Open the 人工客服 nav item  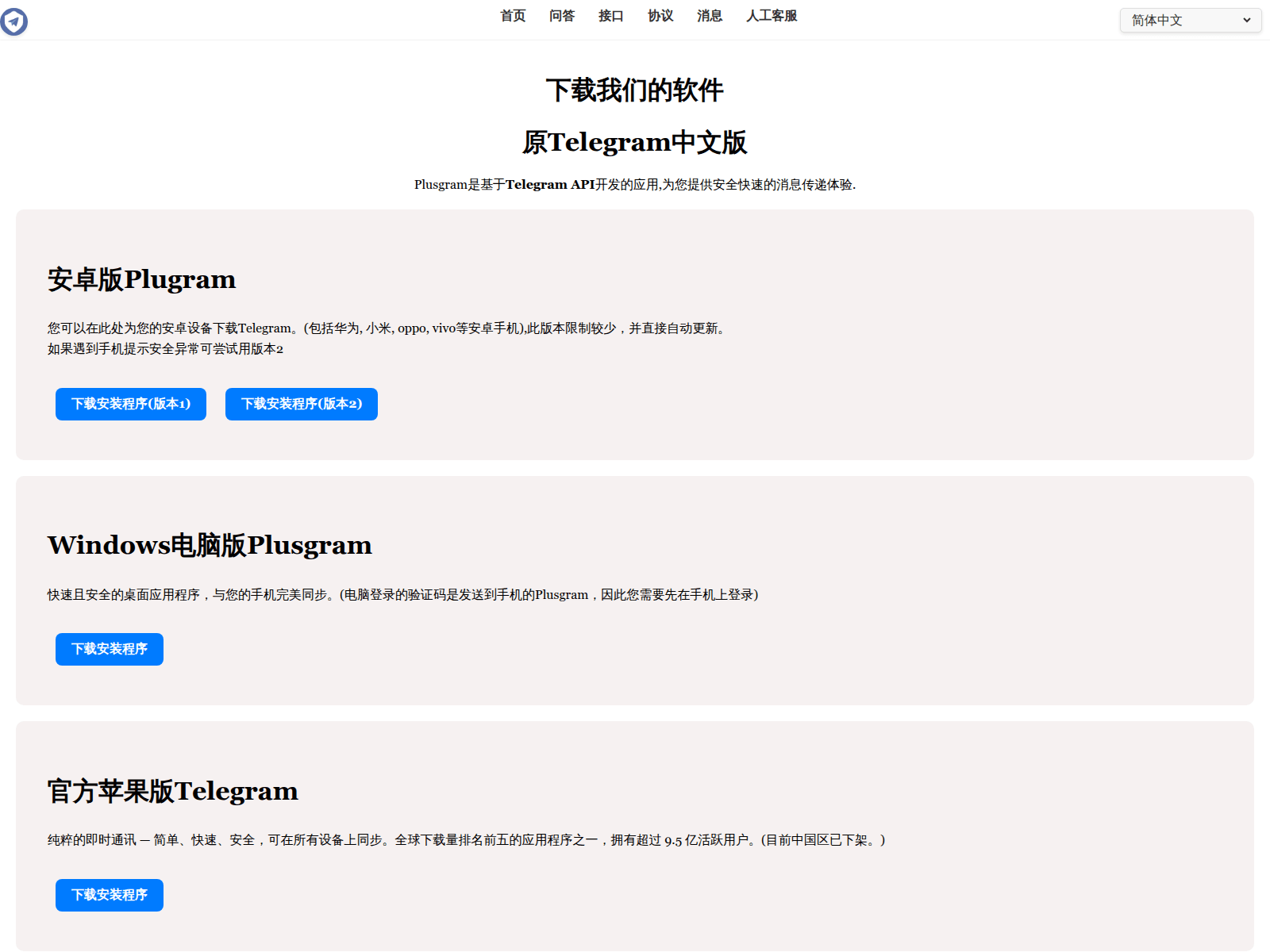(772, 16)
